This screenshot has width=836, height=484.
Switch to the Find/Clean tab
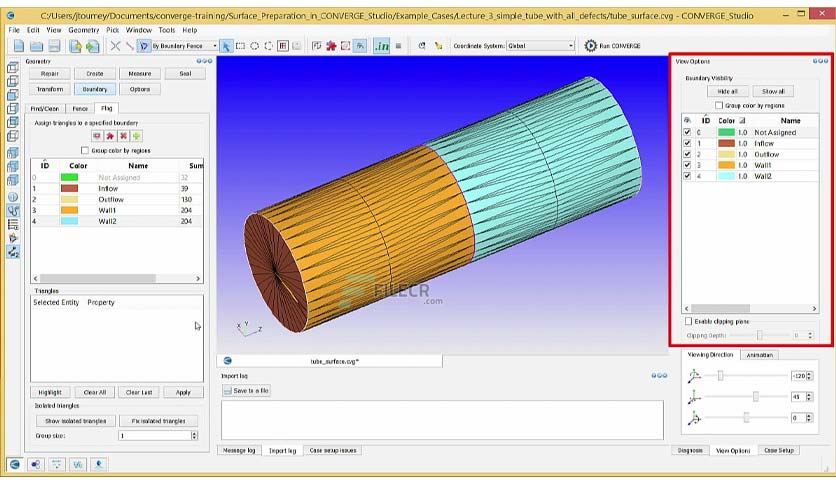[x=45, y=109]
